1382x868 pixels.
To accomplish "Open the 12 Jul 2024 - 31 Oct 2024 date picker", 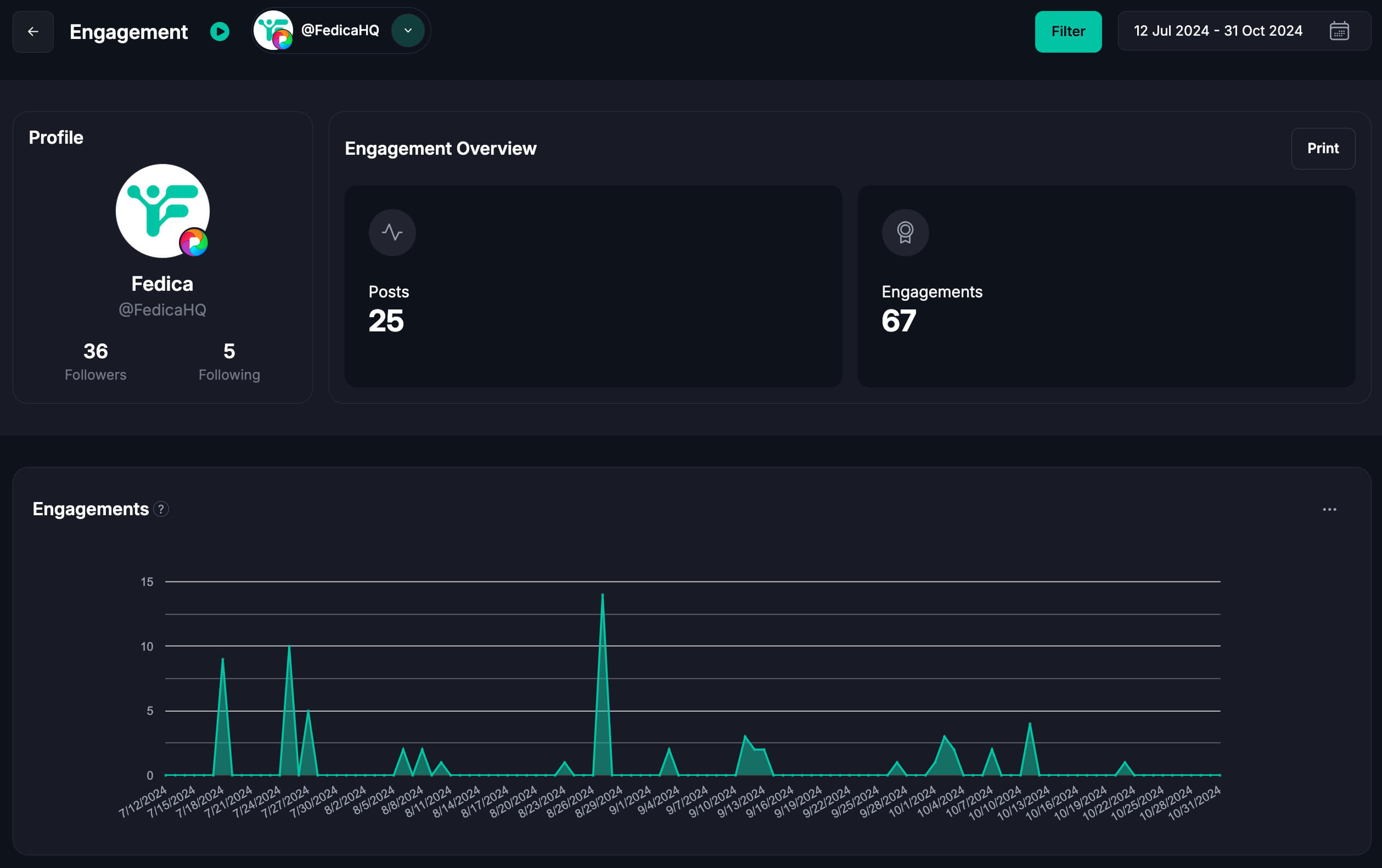I will pyautogui.click(x=1217, y=31).
